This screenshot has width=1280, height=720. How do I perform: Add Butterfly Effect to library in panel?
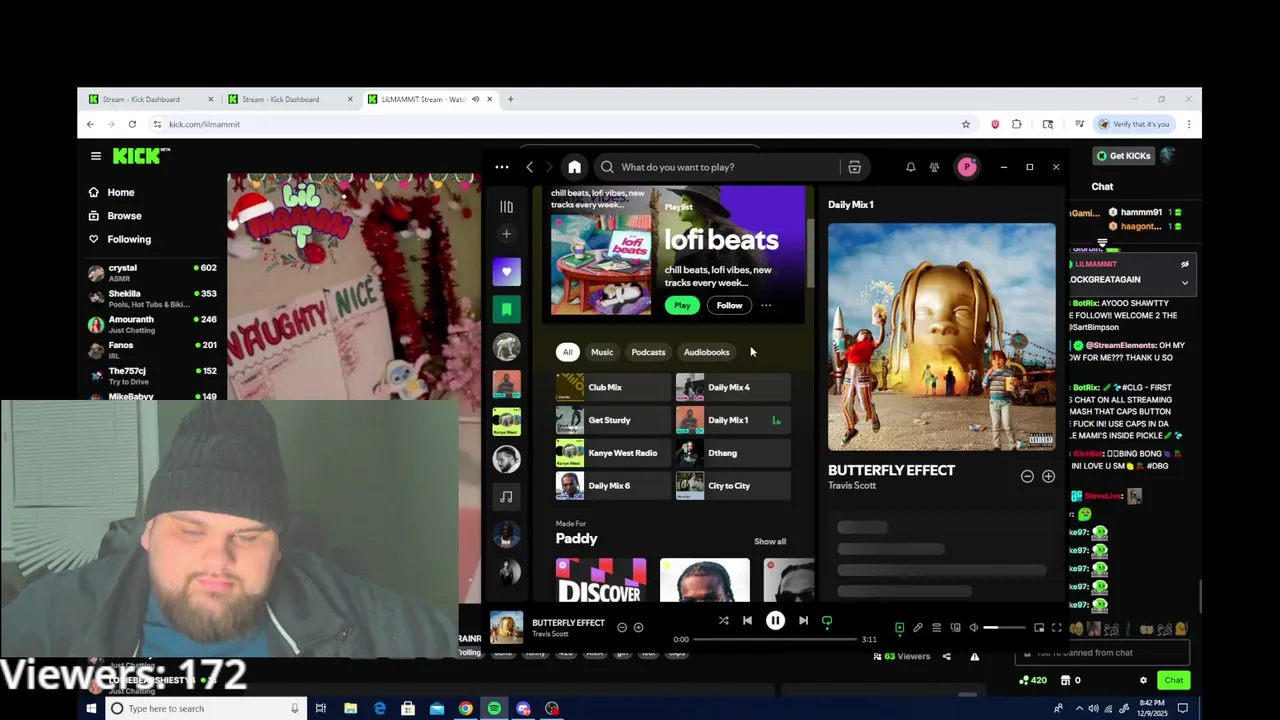[1048, 477]
